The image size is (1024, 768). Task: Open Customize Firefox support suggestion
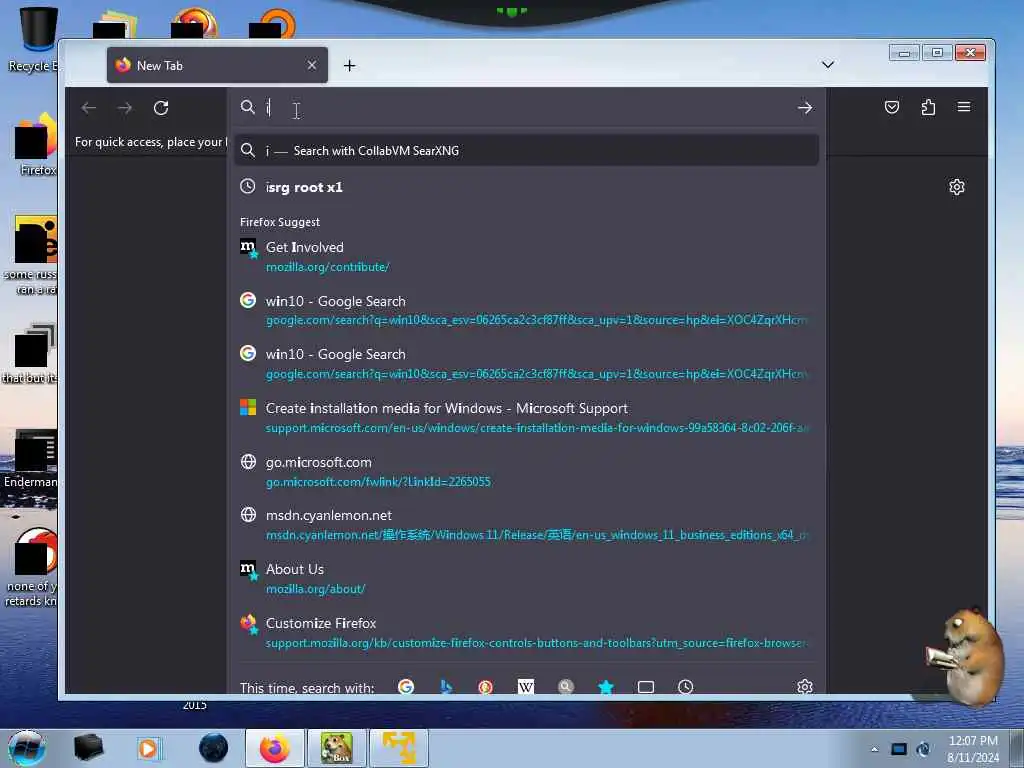[526, 633]
